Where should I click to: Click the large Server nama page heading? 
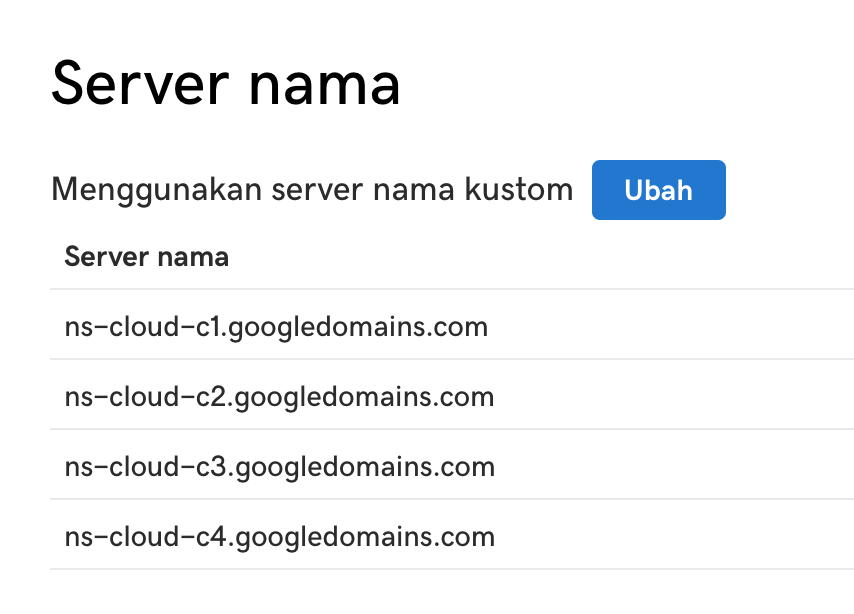[x=226, y=84]
